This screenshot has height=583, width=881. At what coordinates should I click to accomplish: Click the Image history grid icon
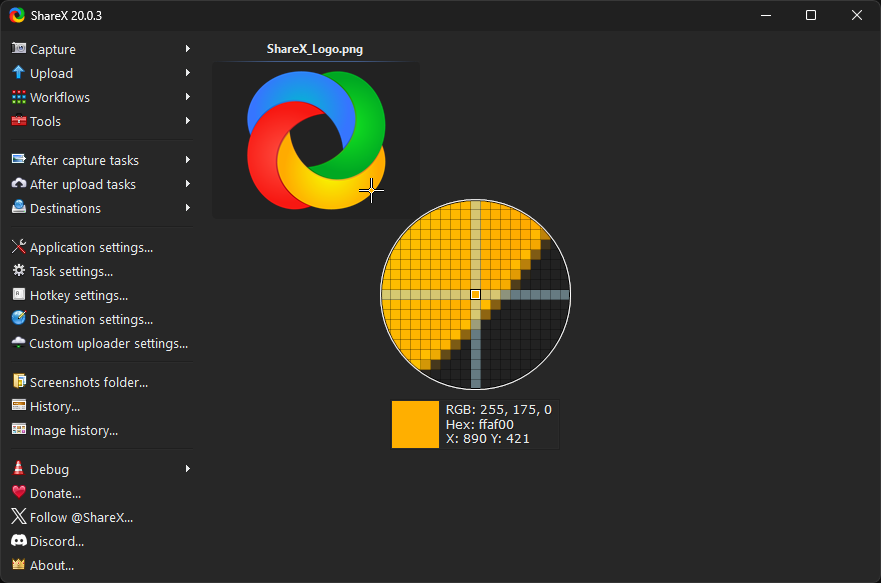point(19,429)
